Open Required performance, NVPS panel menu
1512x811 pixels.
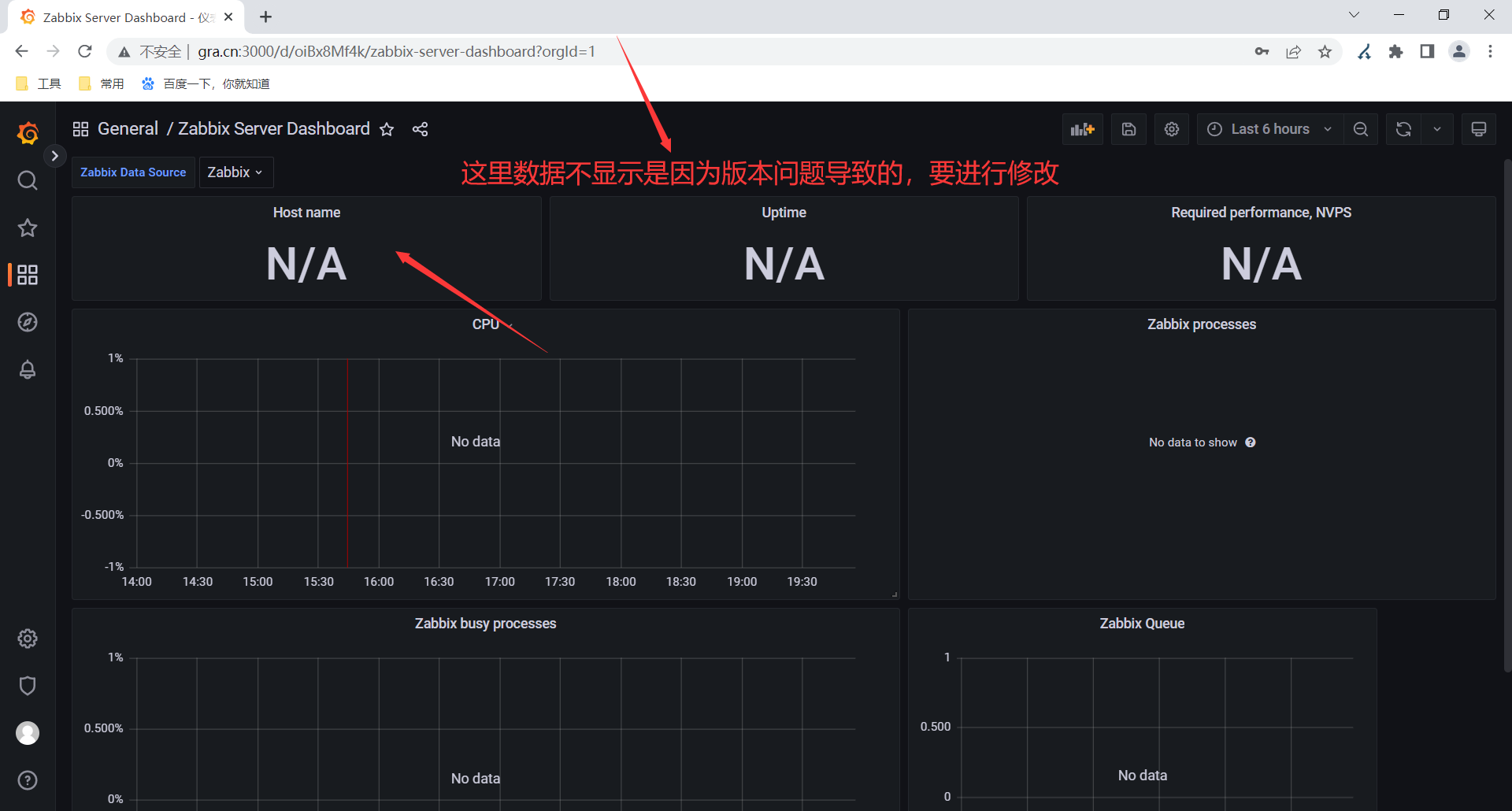(x=1261, y=213)
